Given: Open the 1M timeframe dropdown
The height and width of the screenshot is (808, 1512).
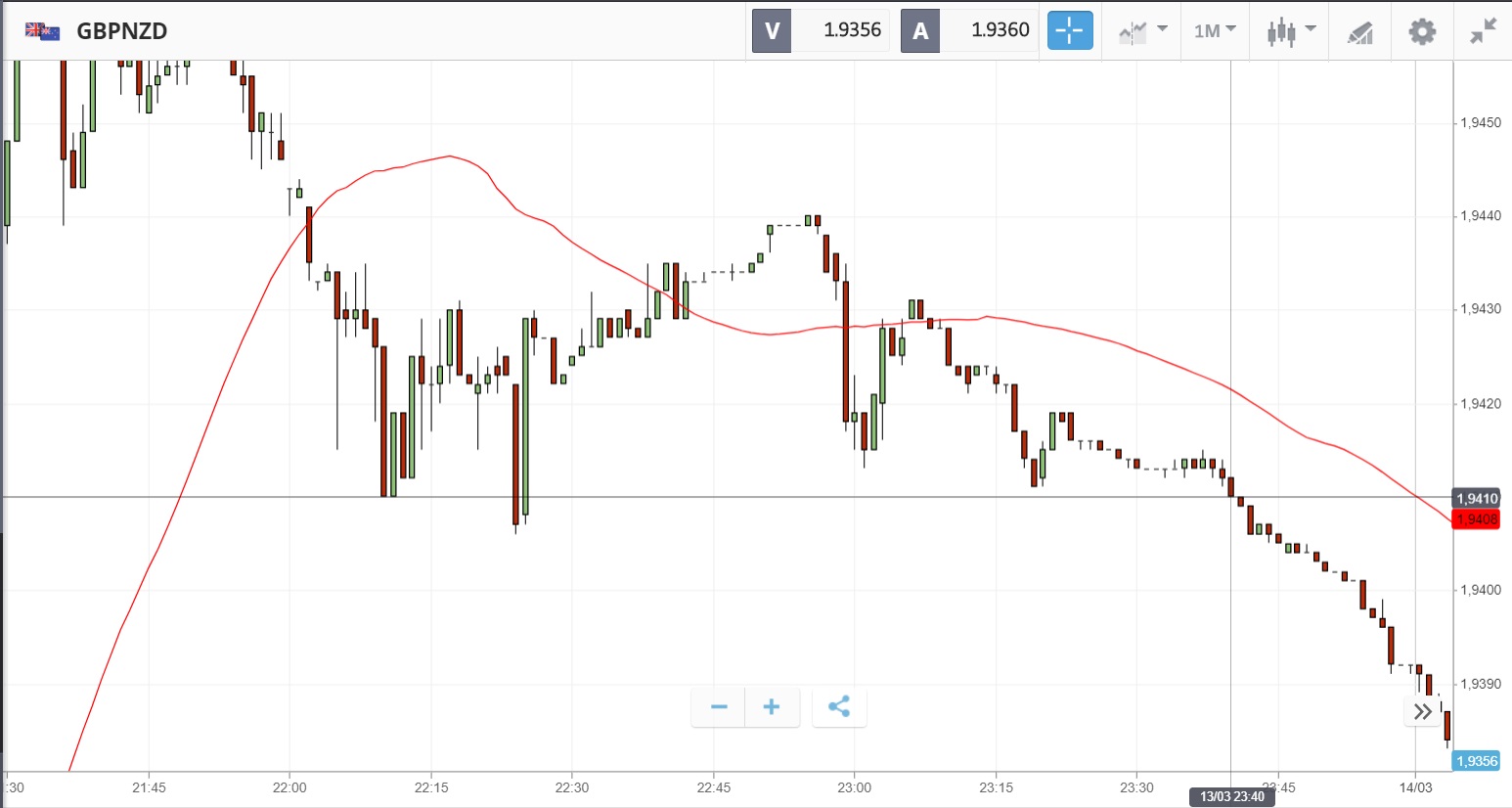Looking at the screenshot, I should point(1215,31).
